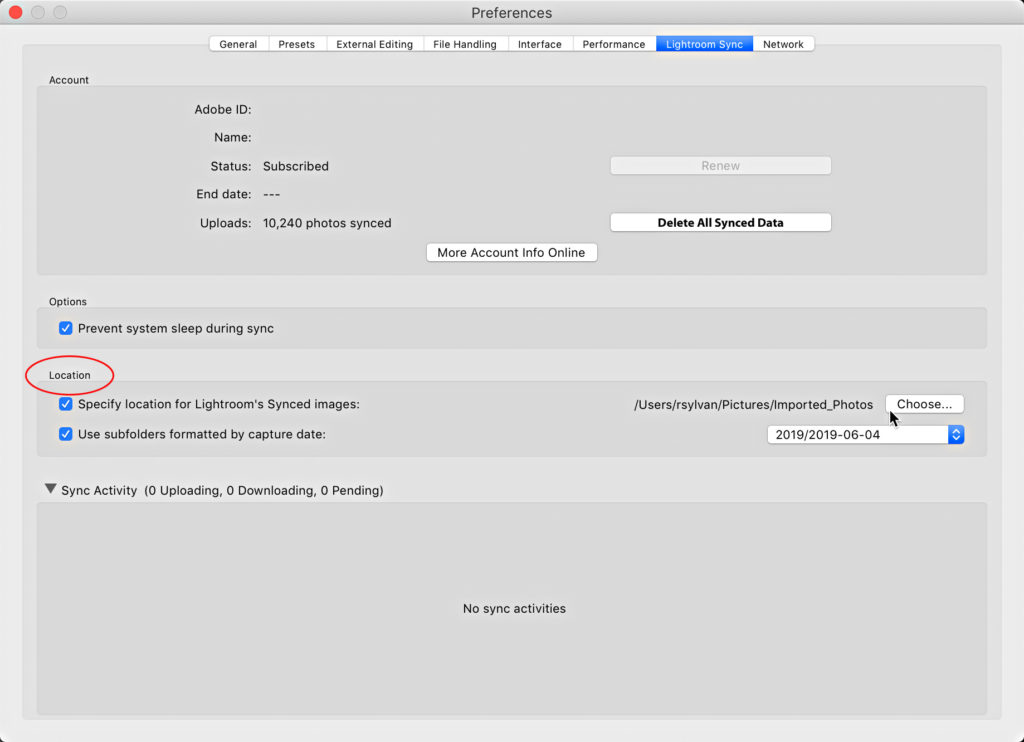1024x742 pixels.
Task: Uncheck Specify location for Lightroom's Synced images
Action: (65, 404)
